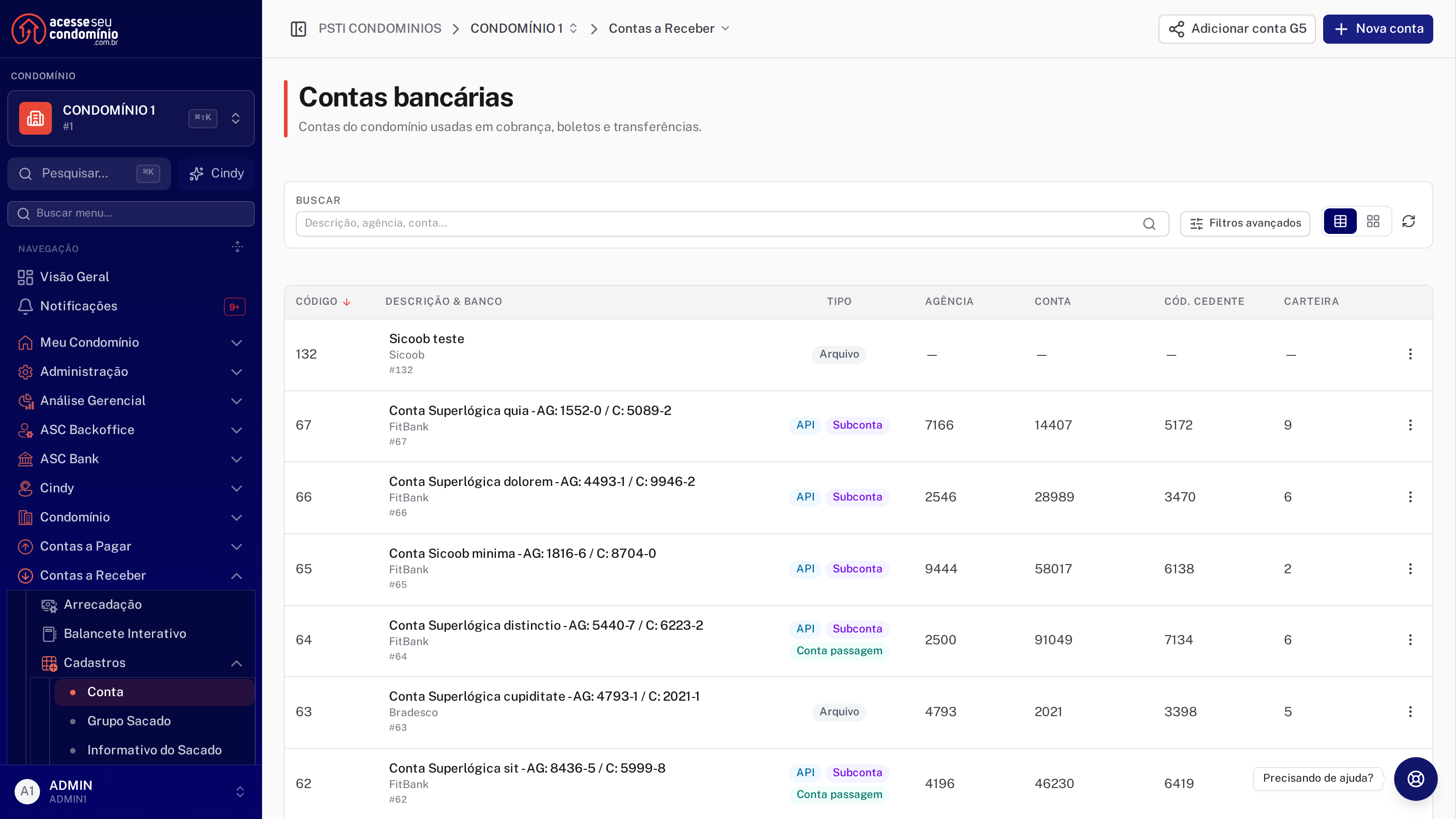The height and width of the screenshot is (819, 1456).
Task: Click the search magnifier in Buscar field
Action: tap(1148, 224)
